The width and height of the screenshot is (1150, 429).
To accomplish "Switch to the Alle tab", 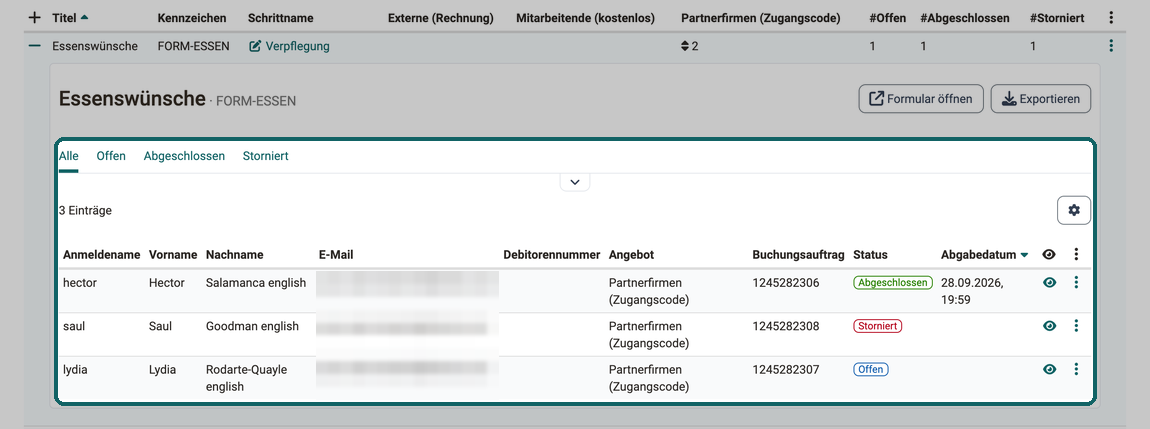I will pyautogui.click(x=68, y=156).
